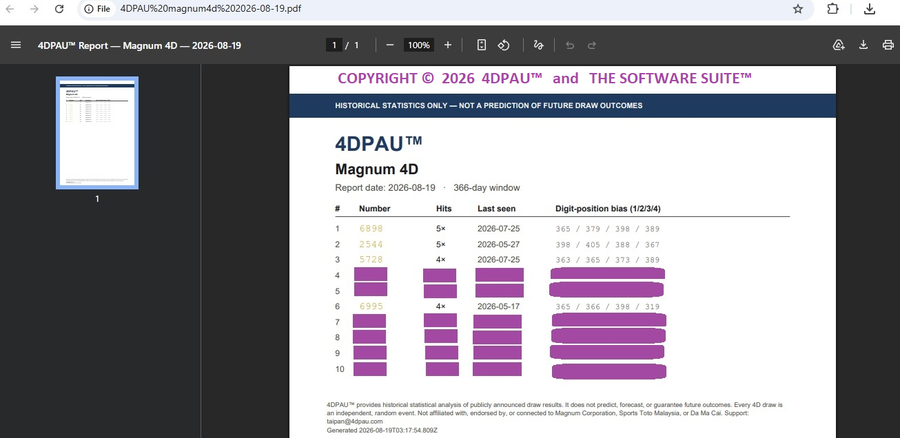Click the fit to page icon
Viewport: 900px width, 438px height.
[x=482, y=45]
